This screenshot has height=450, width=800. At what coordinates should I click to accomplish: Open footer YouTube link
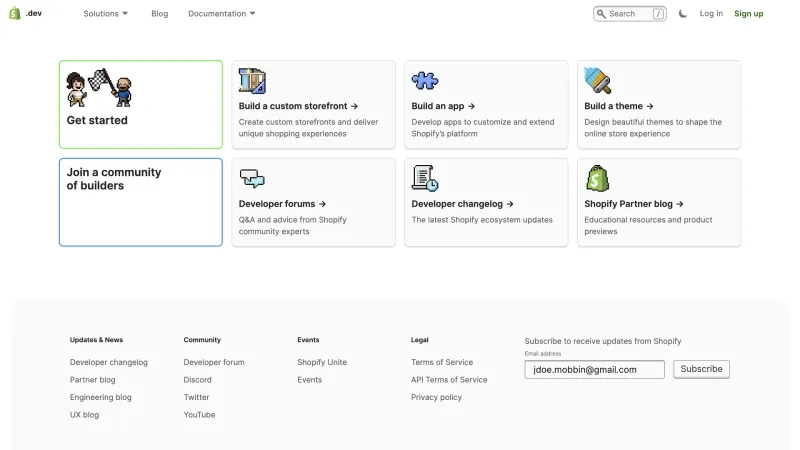click(x=199, y=415)
